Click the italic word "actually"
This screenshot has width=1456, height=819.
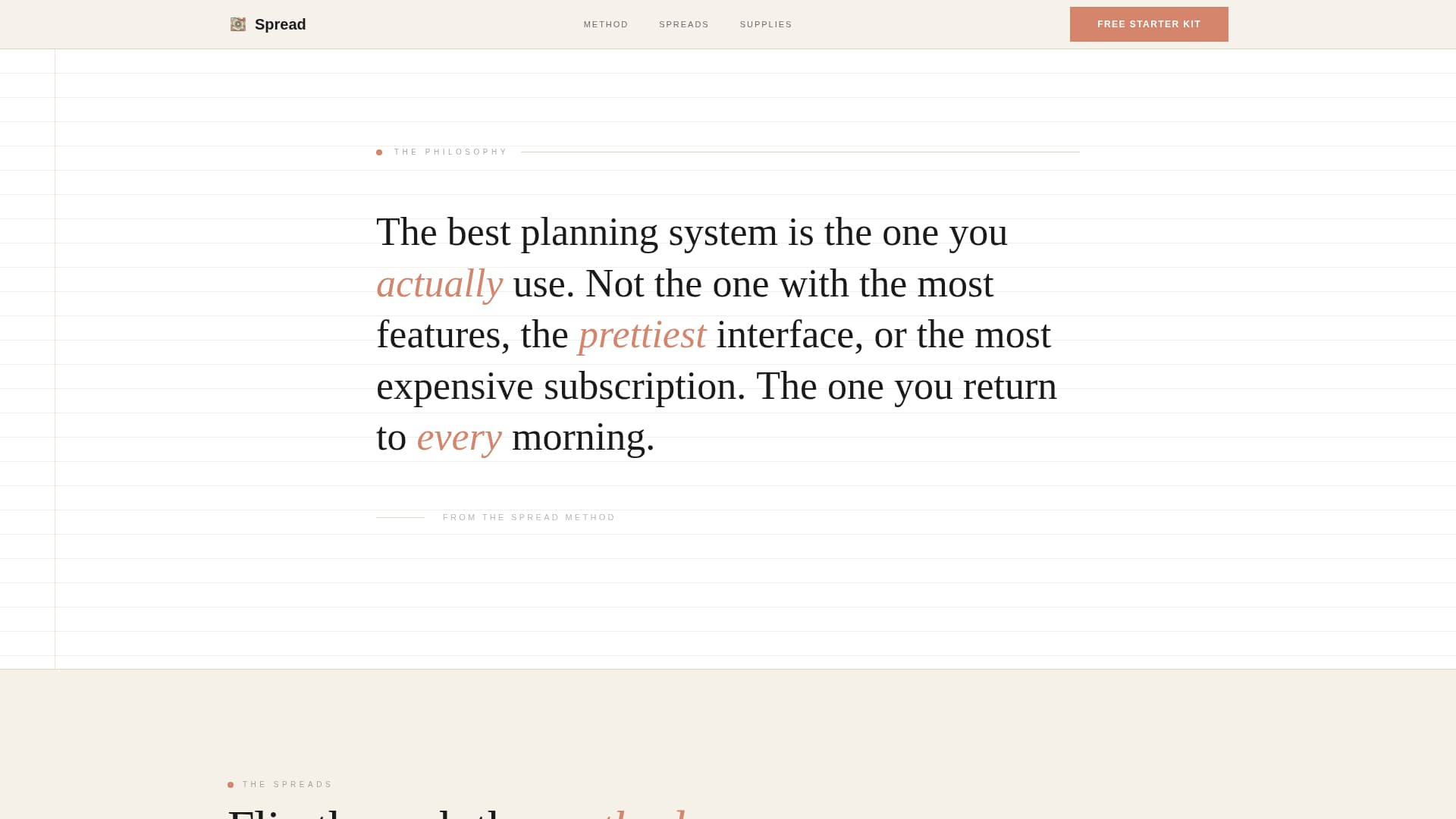(x=439, y=284)
